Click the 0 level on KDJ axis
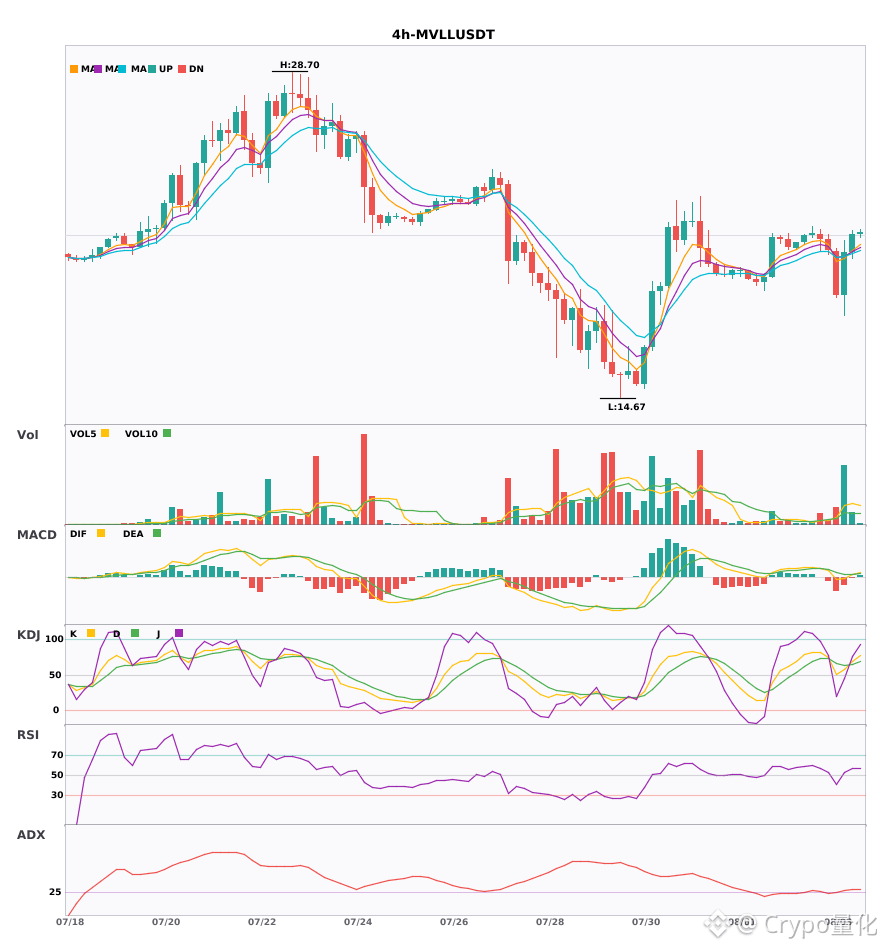 tap(56, 710)
